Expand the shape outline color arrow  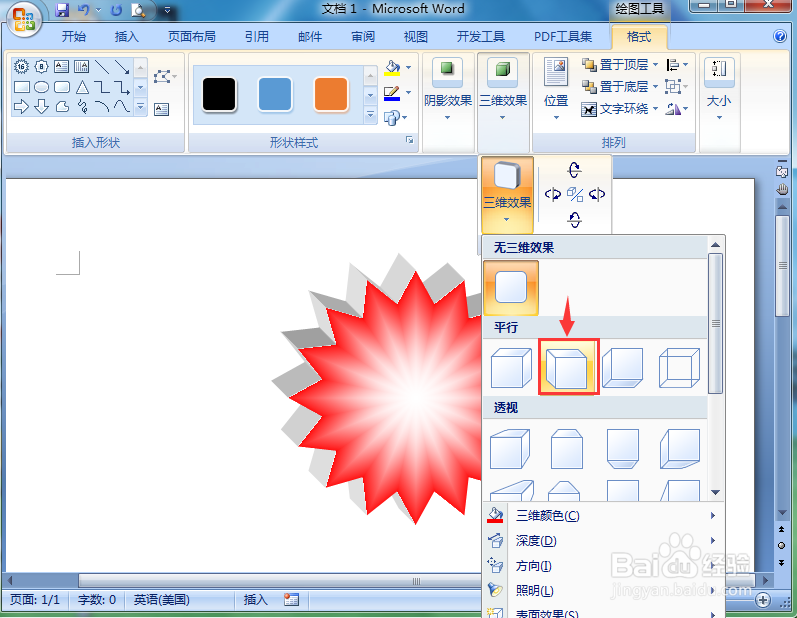pos(408,92)
